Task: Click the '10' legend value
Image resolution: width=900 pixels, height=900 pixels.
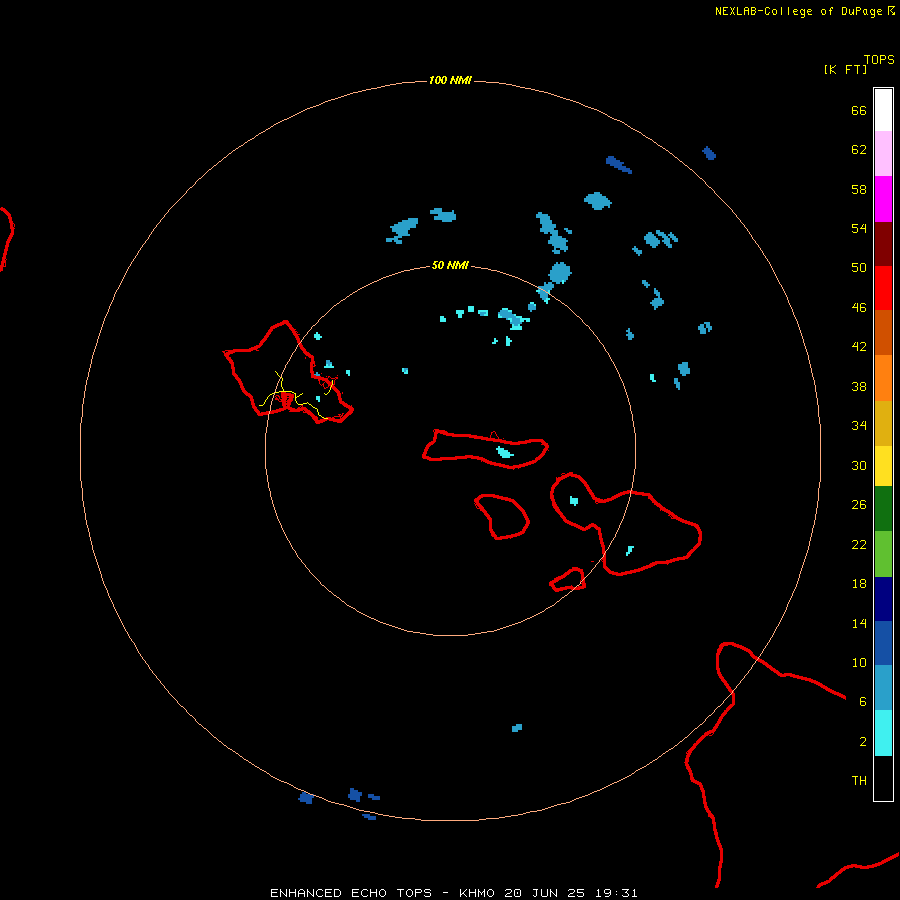Action: tap(859, 662)
